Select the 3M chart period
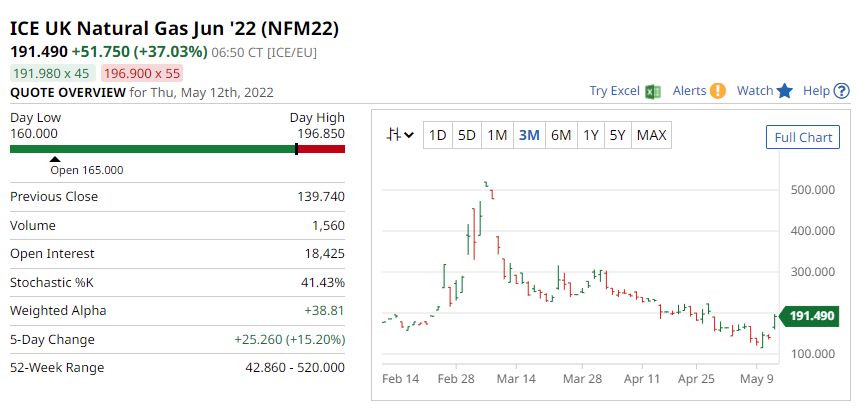Image resolution: width=860 pixels, height=418 pixels. (x=529, y=135)
